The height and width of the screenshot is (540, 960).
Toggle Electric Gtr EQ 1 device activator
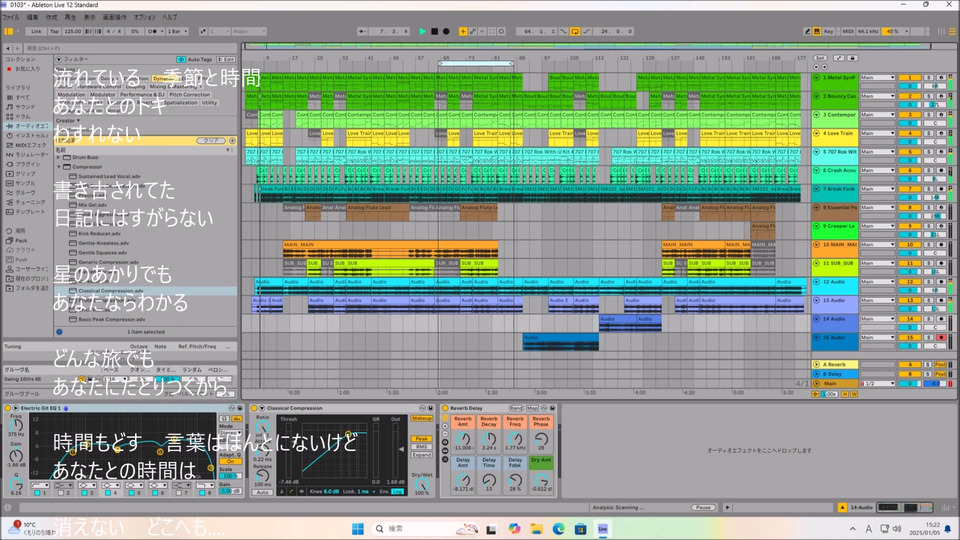pyautogui.click(x=7, y=408)
